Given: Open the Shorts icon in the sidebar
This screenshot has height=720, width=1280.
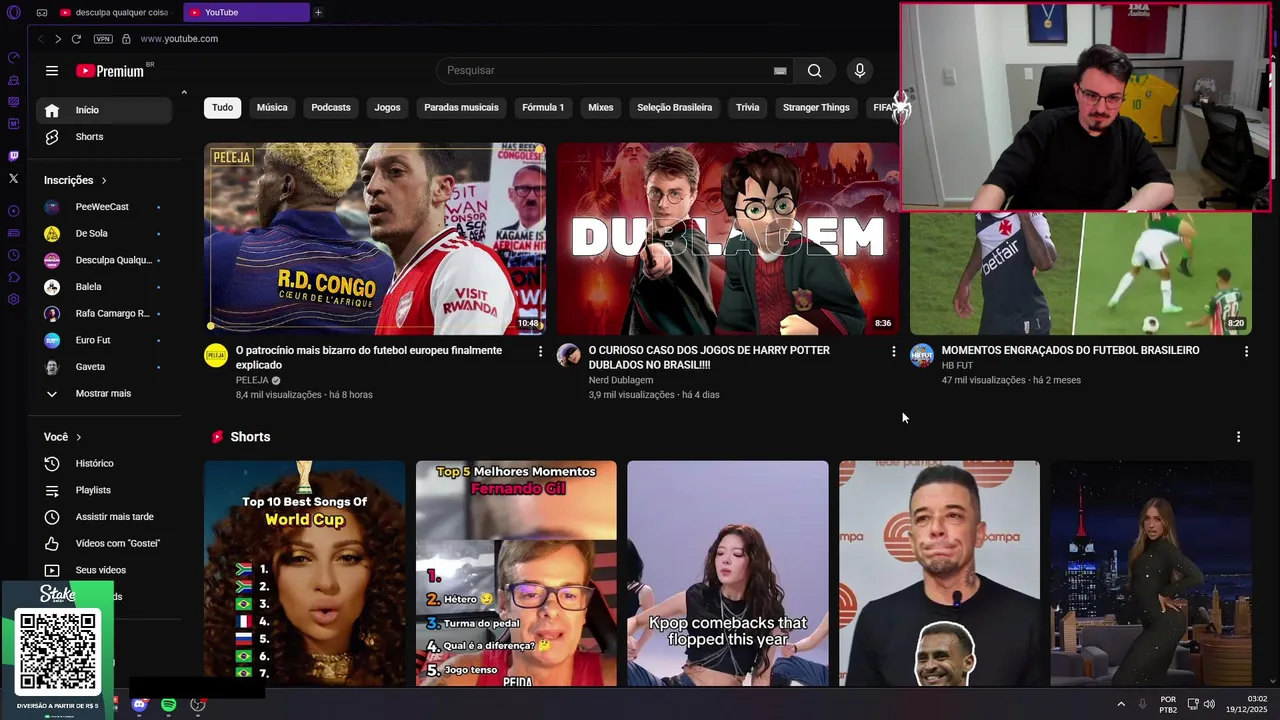Looking at the screenshot, I should pos(52,137).
